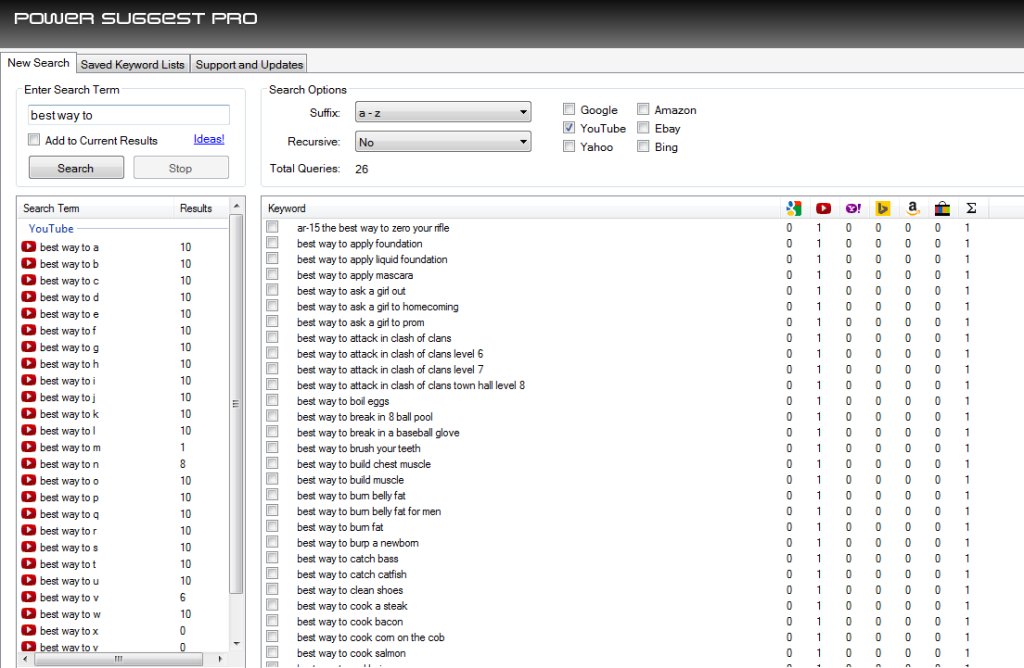
Task: Click YouTube icon beside 'best way to m'
Action: click(29, 447)
